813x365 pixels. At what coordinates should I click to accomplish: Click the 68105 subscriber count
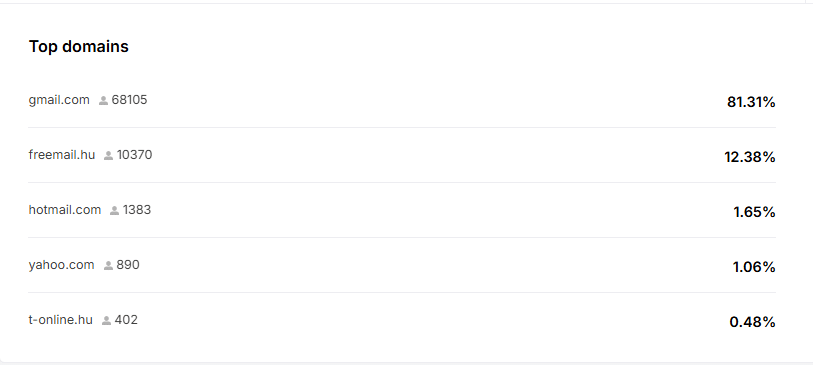pyautogui.click(x=130, y=100)
